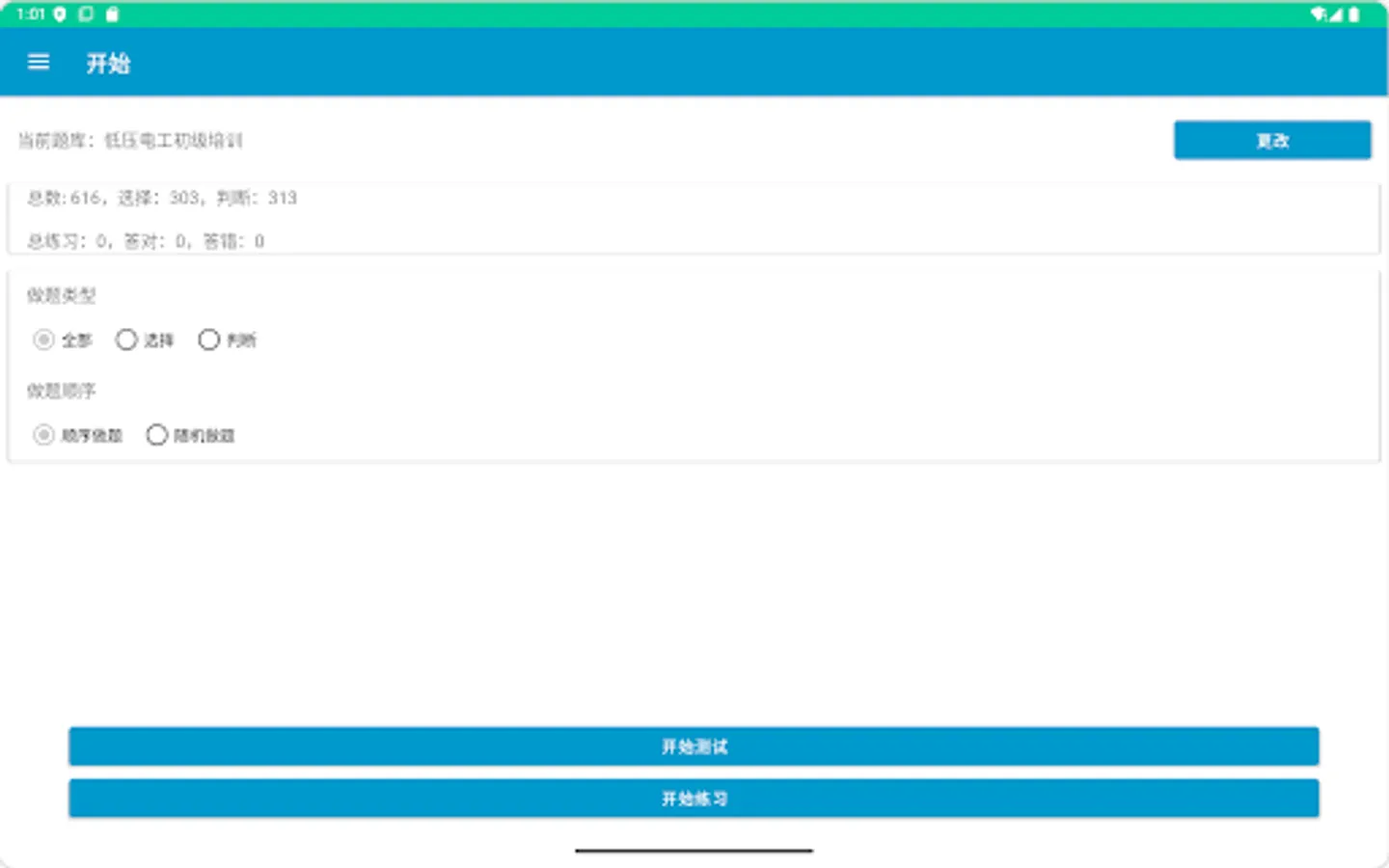Screen dimensions: 1389x868
Task: Select the 全部 question type option
Action: tap(42, 339)
